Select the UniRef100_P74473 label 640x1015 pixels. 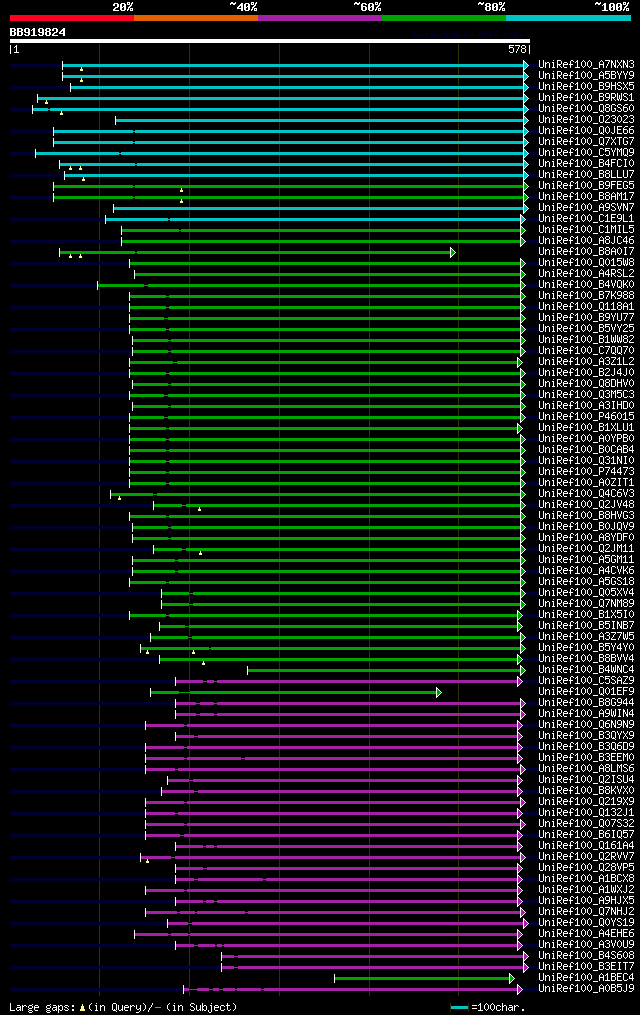[586, 472]
